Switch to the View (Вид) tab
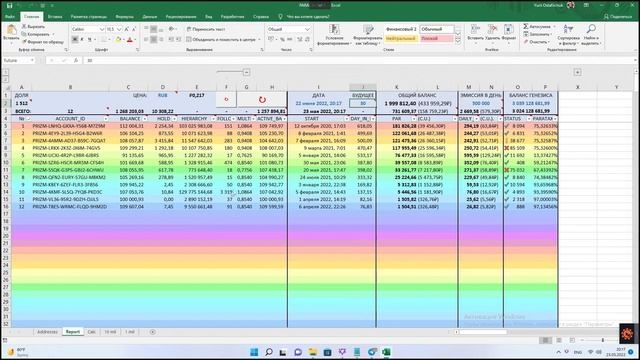This screenshot has height=360, width=640. (209, 17)
